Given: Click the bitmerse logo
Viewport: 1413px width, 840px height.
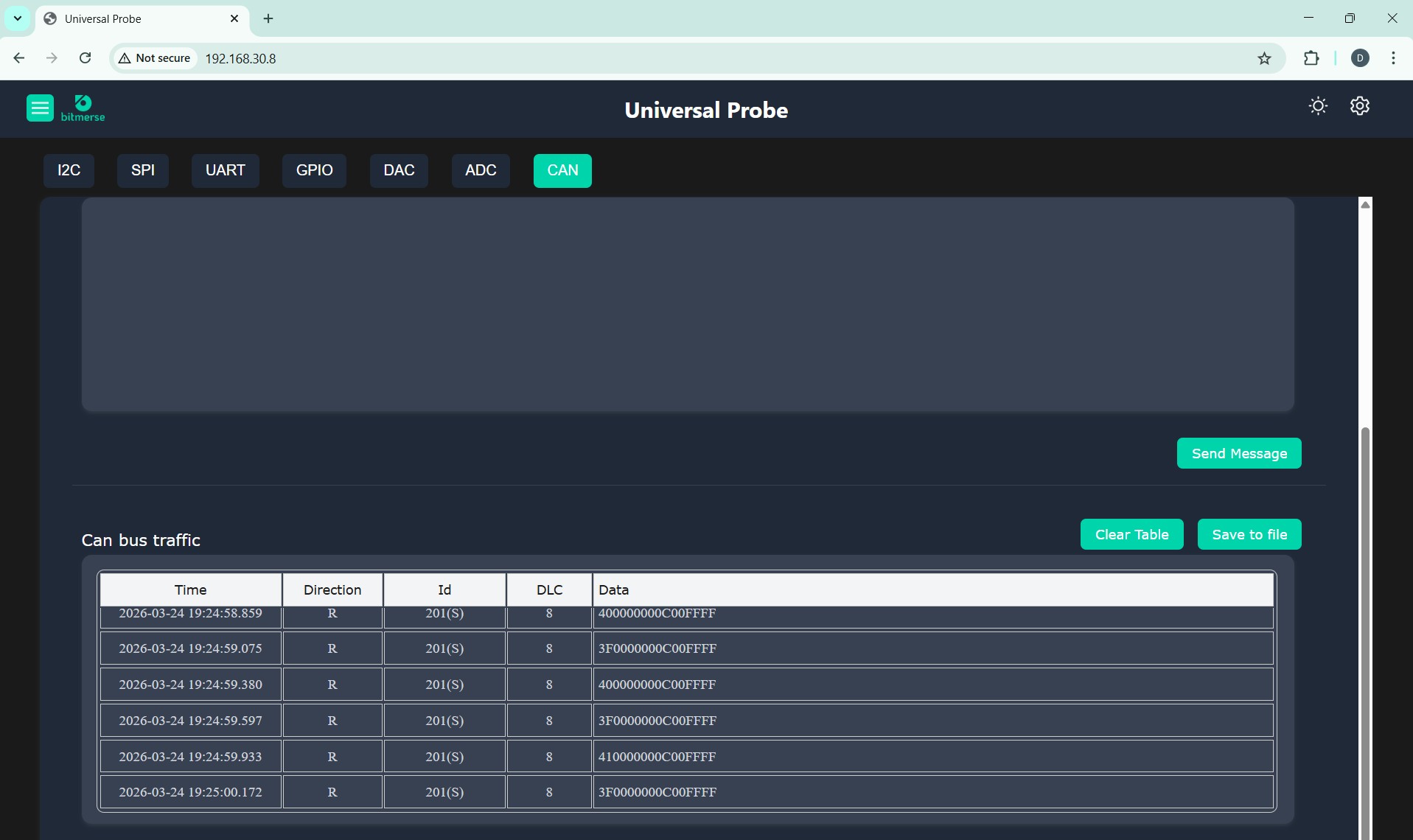Looking at the screenshot, I should click(83, 108).
